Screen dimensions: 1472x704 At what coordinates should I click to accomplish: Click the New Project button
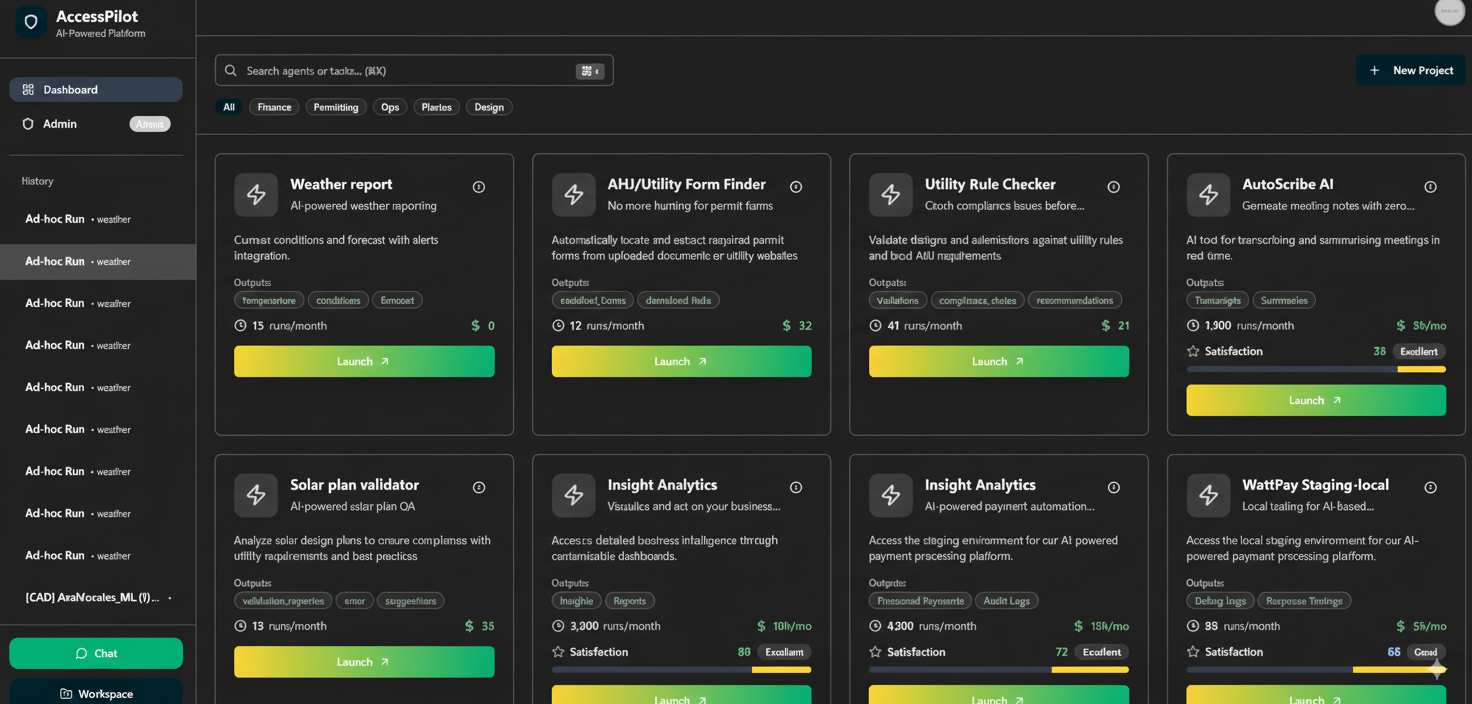(1410, 70)
